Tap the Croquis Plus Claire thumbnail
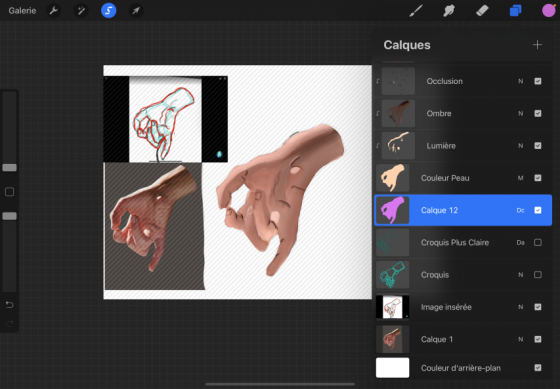560x389 pixels. (x=392, y=243)
